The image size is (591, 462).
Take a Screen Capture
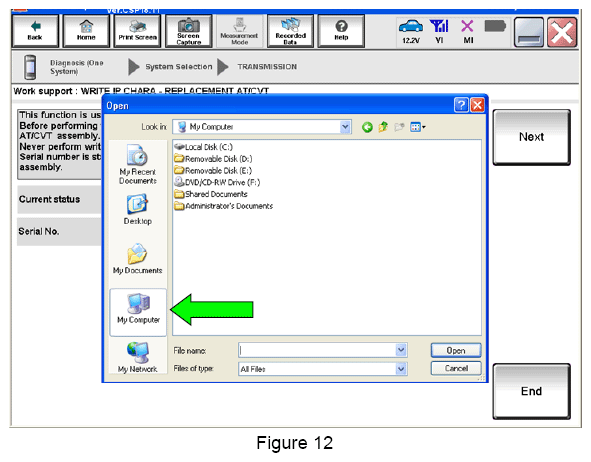tap(188, 31)
